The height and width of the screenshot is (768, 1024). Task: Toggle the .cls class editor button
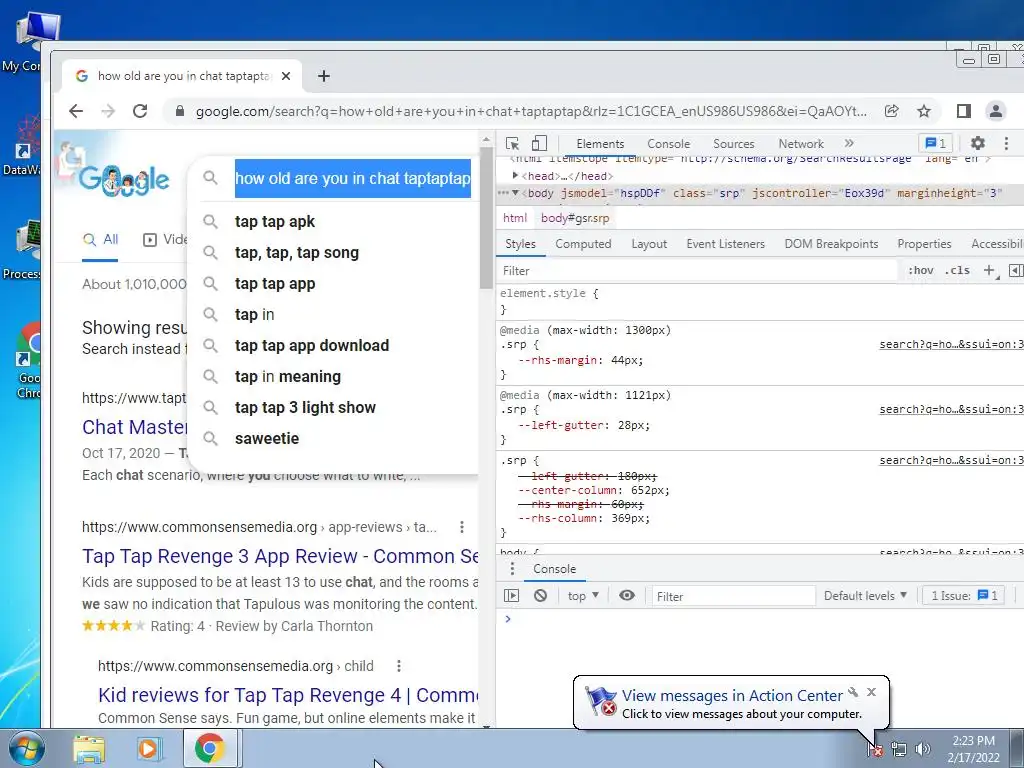[957, 270]
